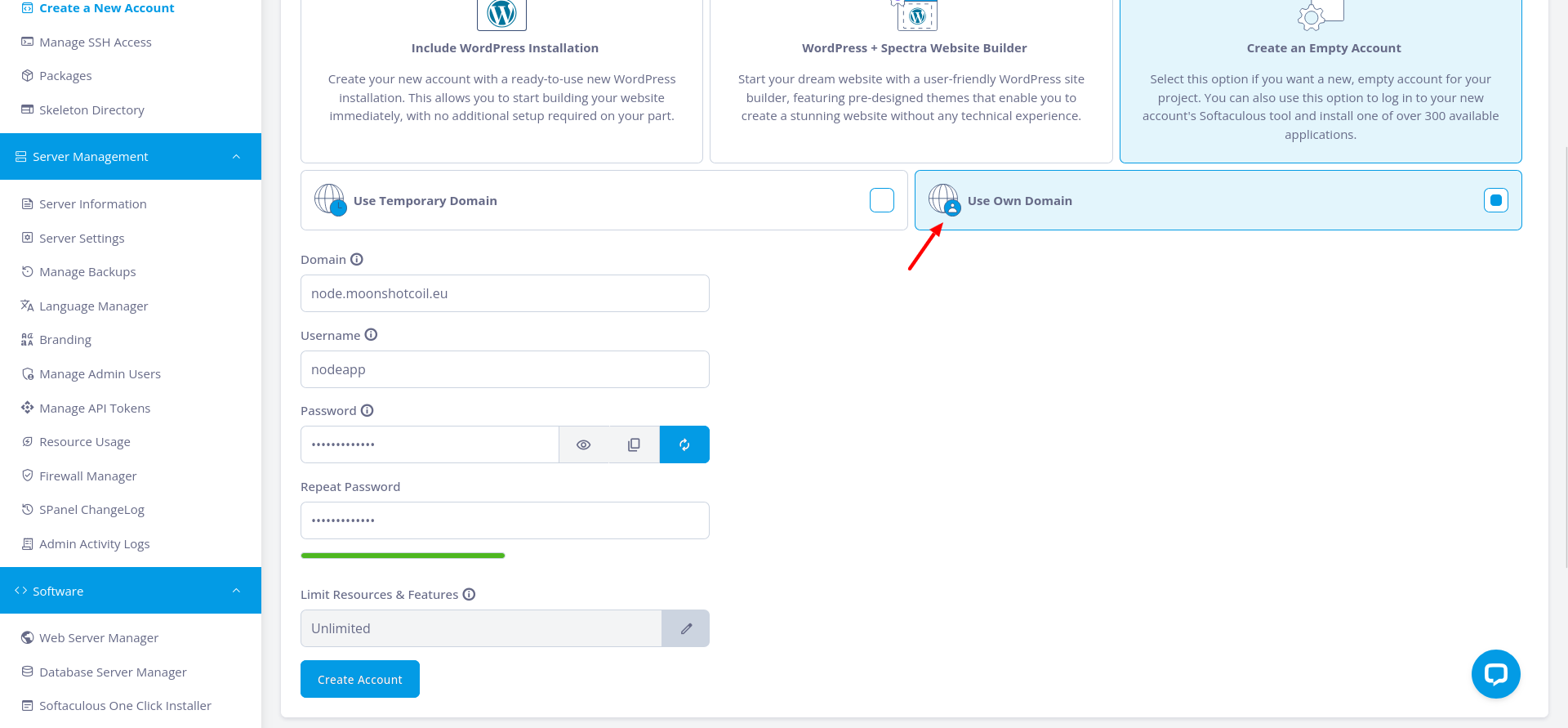Show the password with the eye icon
This screenshot has width=1568, height=728.
pos(583,444)
